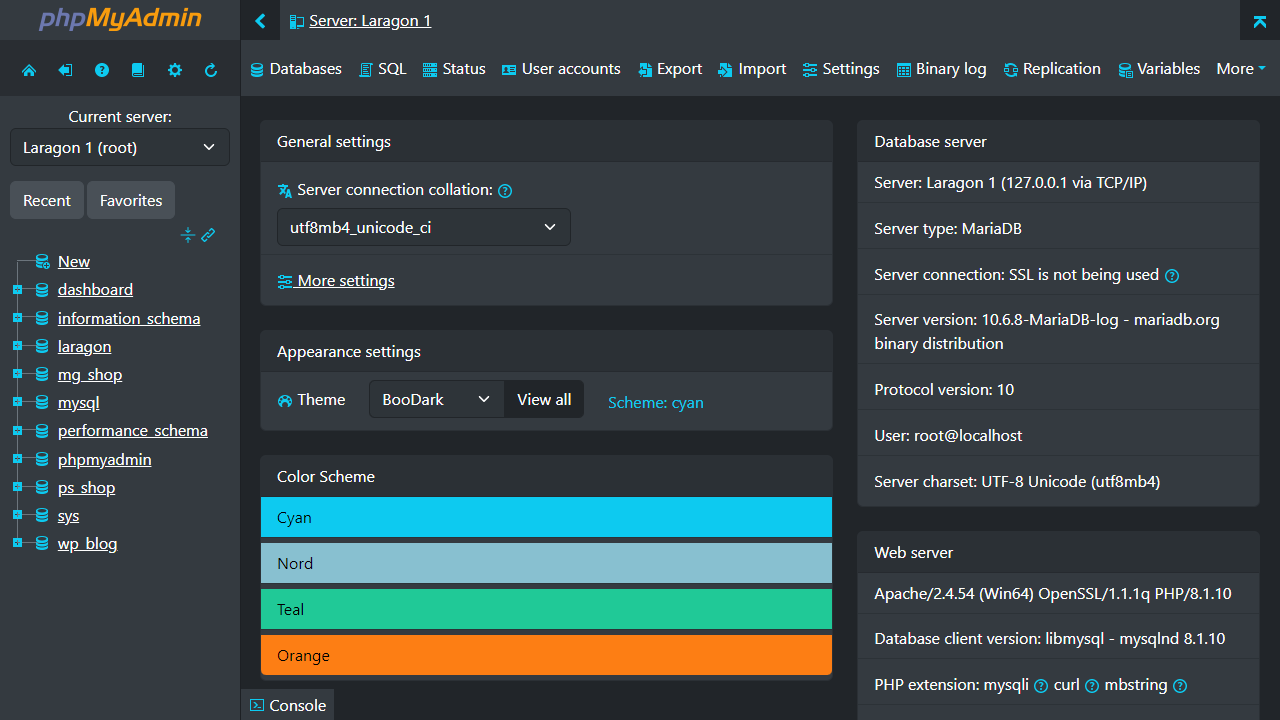Open the Console panel
This screenshot has width=1280, height=720.
click(x=287, y=705)
